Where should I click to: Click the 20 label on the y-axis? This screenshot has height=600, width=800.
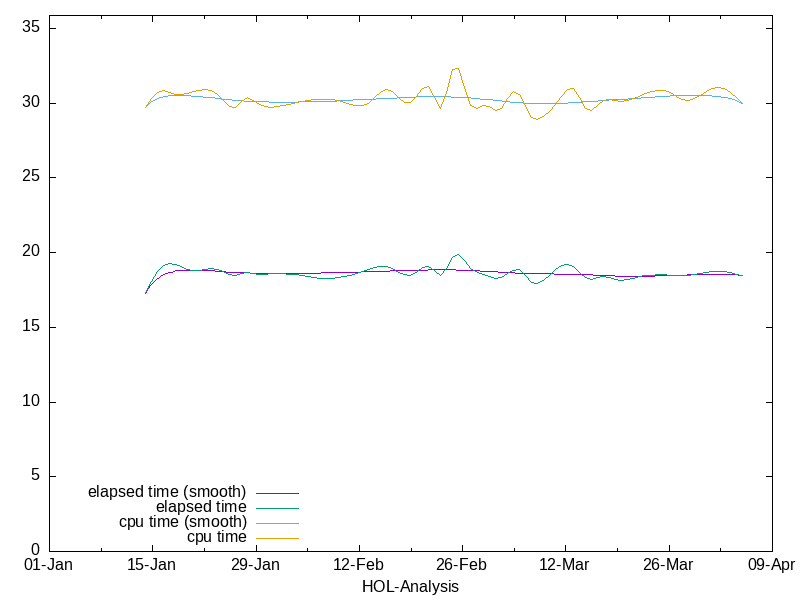30,252
